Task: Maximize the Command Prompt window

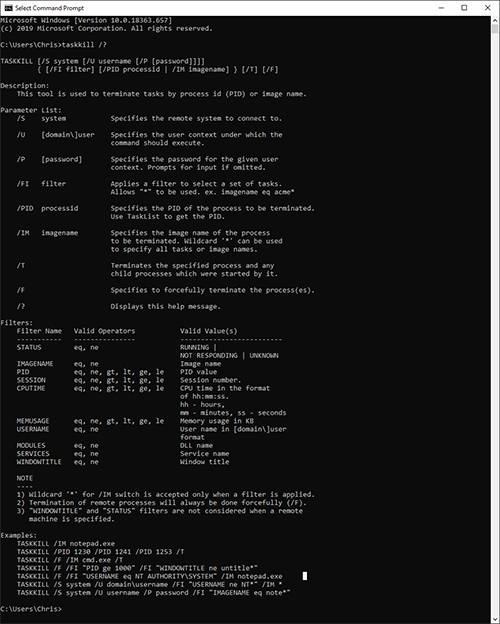Action: [x=464, y=8]
